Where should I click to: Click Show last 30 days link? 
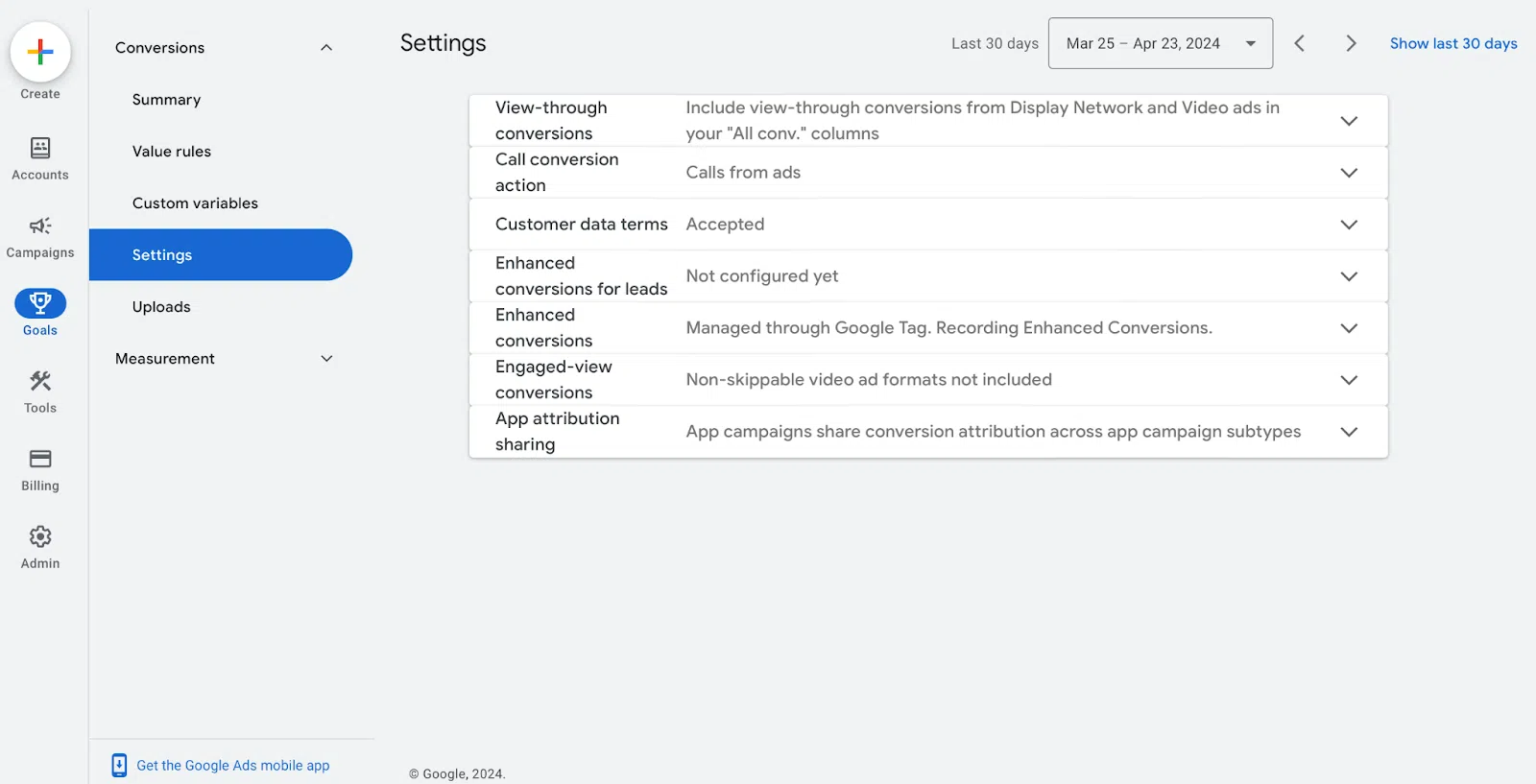(x=1452, y=43)
